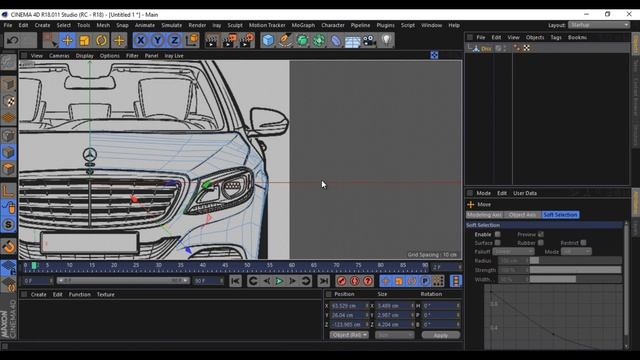Select the Scale tool in top toolbar
The height and width of the screenshot is (360, 640).
pos(84,40)
